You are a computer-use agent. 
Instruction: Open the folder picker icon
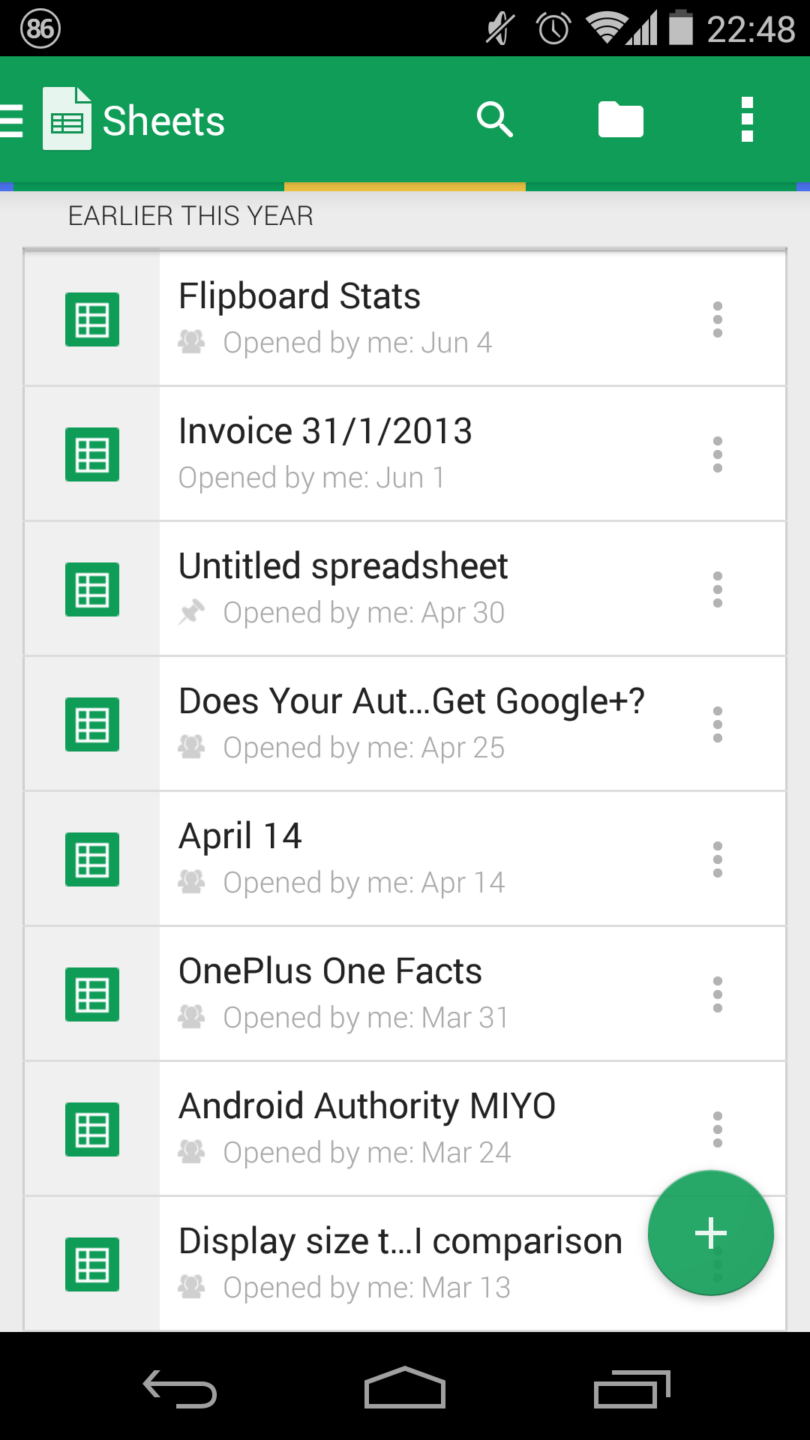point(620,119)
